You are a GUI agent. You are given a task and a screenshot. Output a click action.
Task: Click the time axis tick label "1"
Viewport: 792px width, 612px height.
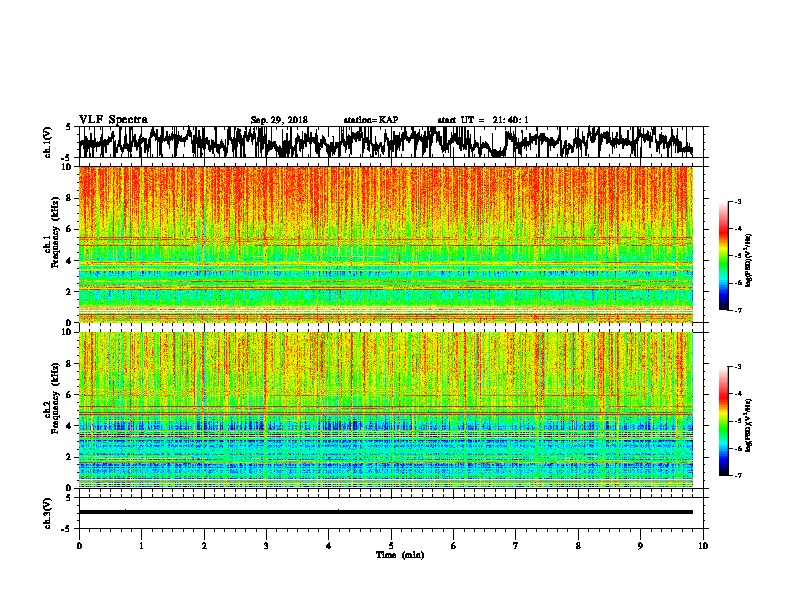pos(142,546)
